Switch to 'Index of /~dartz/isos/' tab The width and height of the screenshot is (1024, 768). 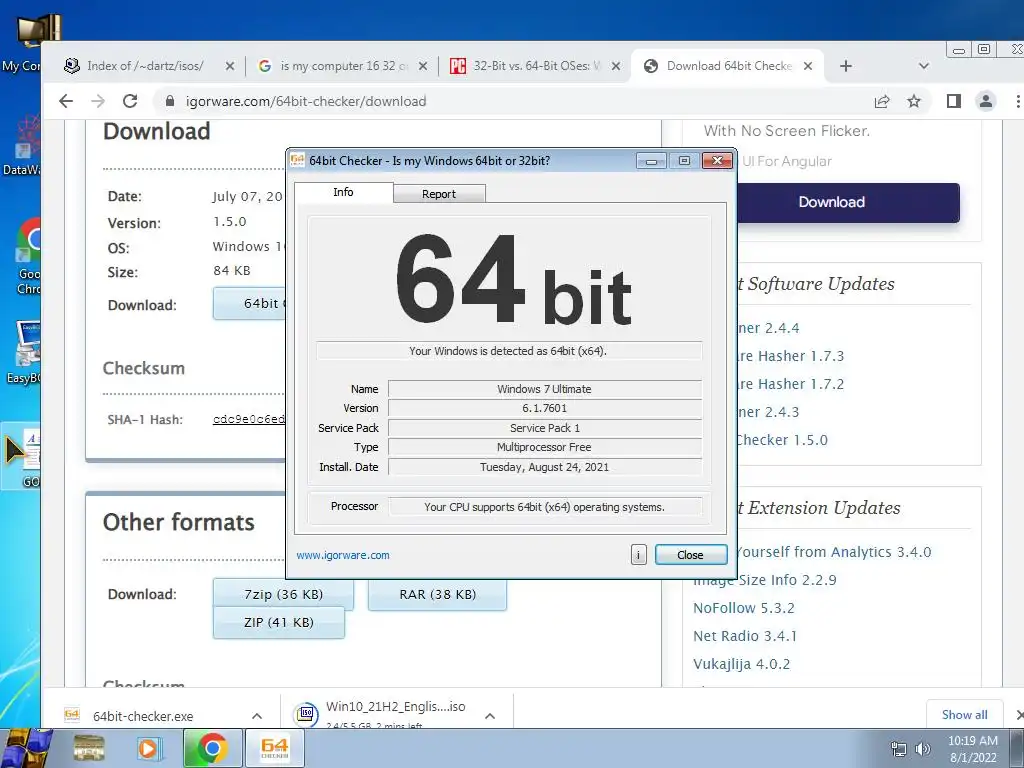coord(145,66)
